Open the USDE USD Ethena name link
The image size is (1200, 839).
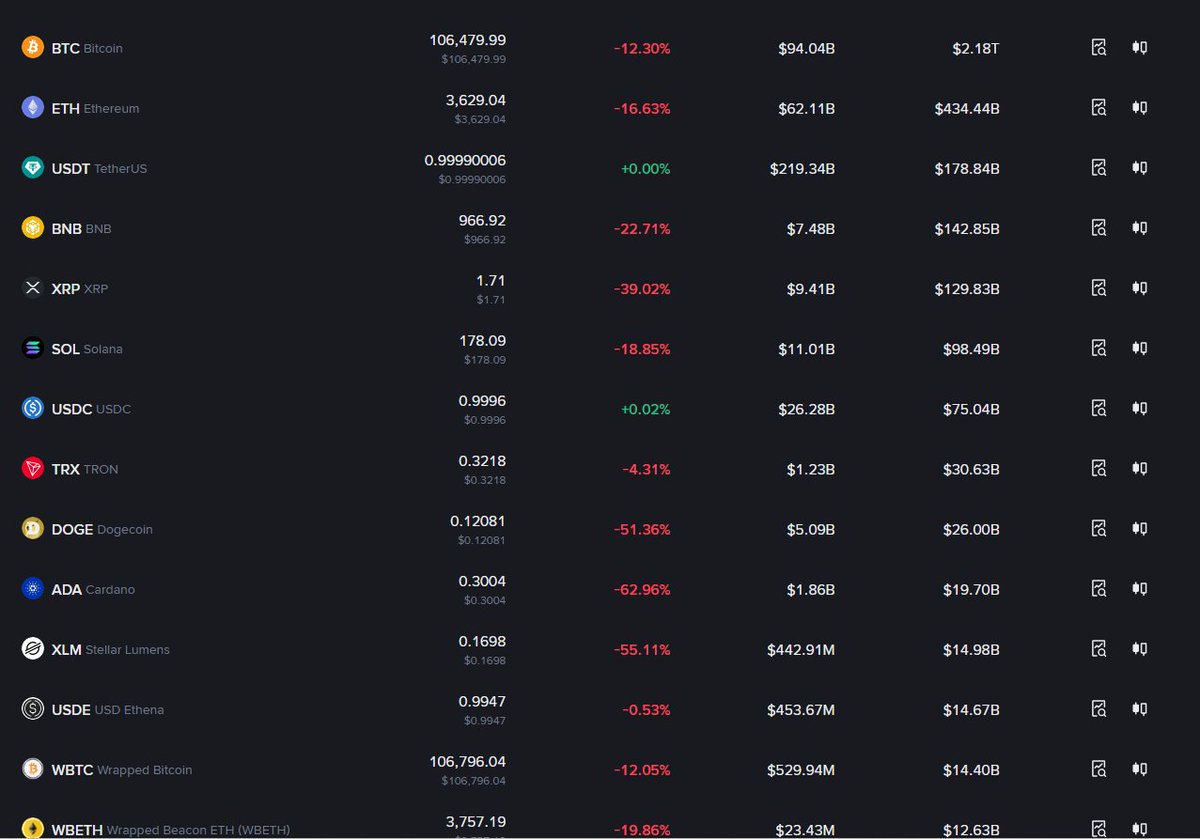coord(108,710)
